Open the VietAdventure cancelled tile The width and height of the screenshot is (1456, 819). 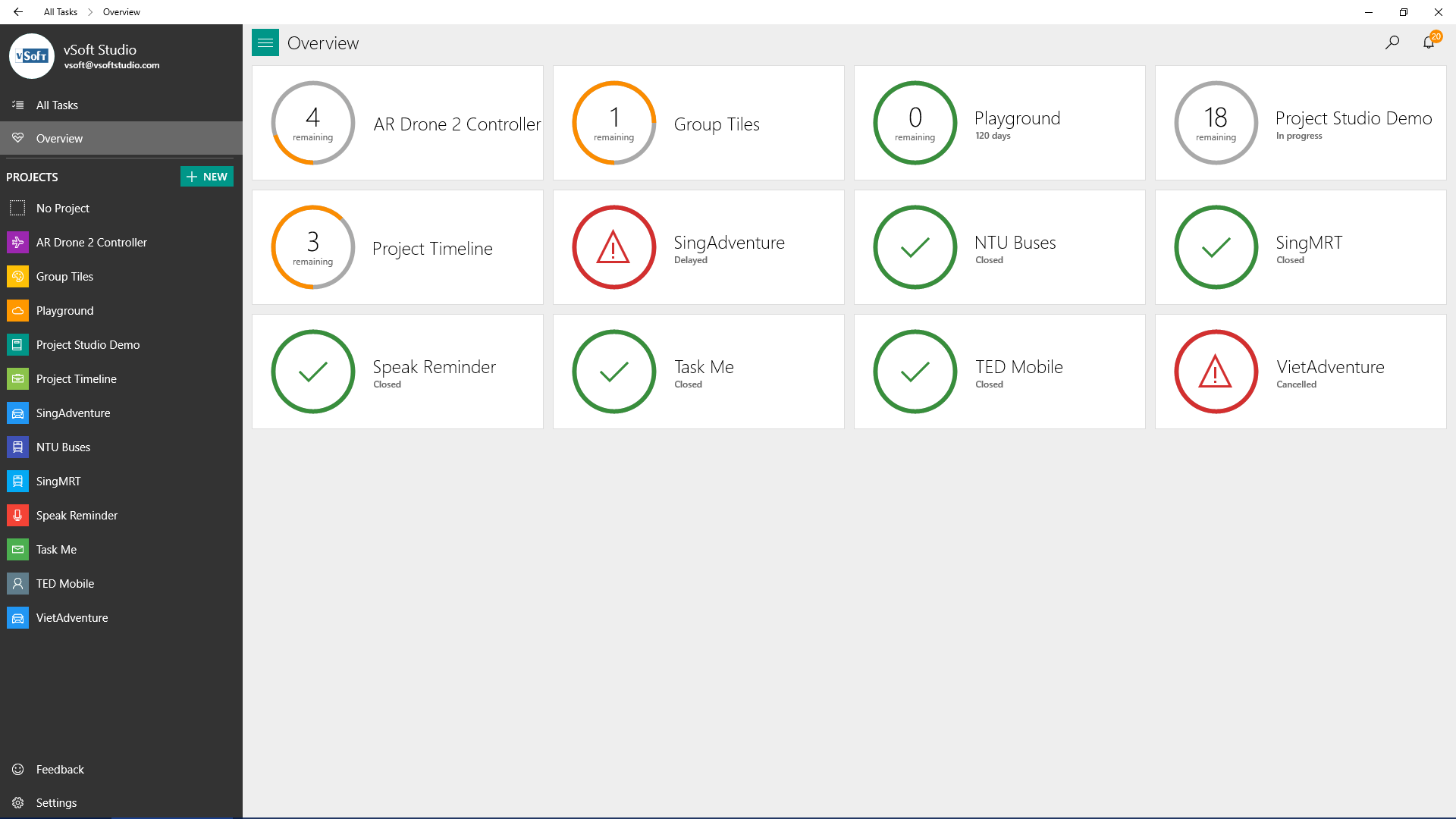point(1300,372)
